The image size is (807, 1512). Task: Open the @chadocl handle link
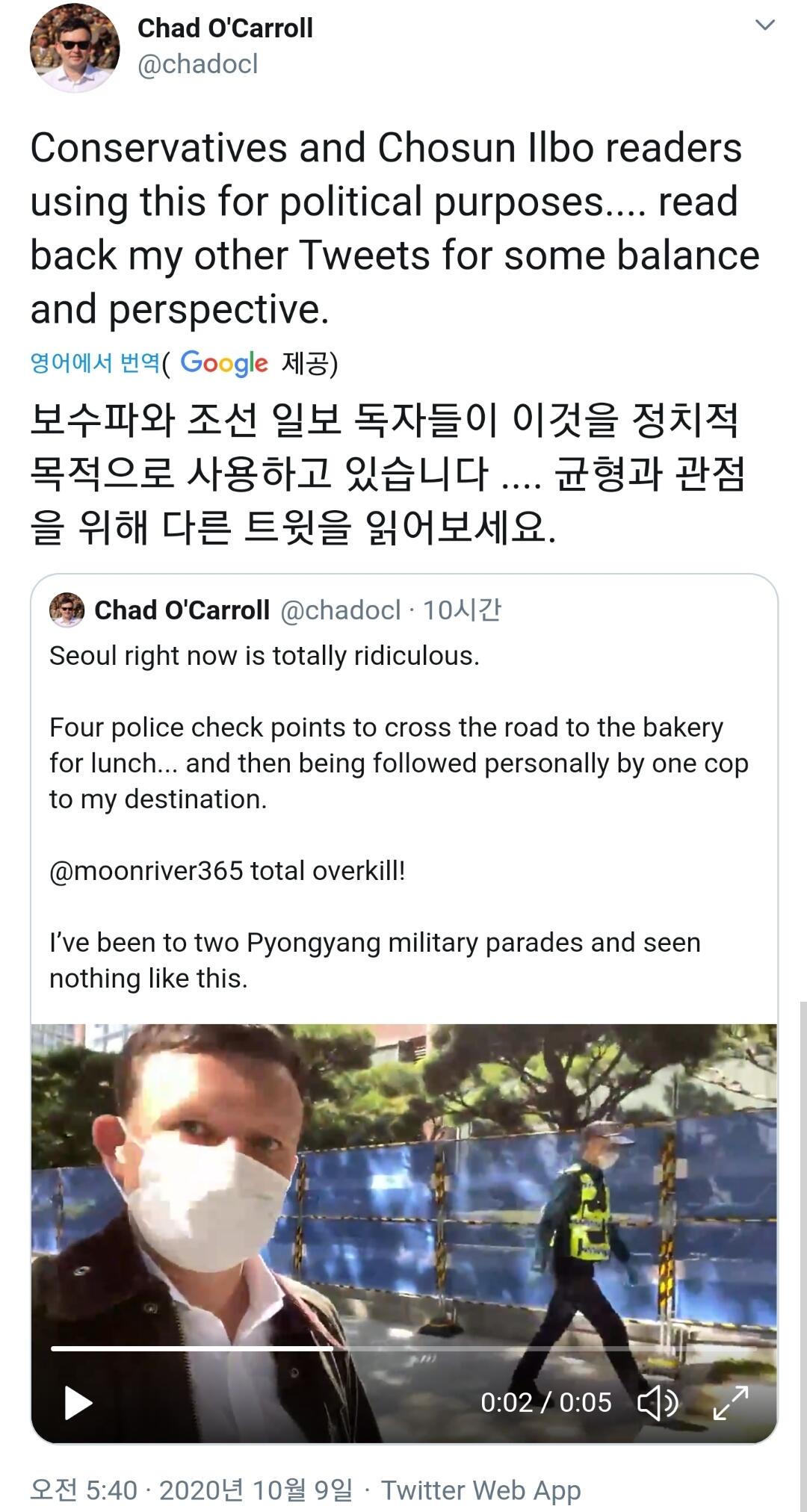coord(198,64)
